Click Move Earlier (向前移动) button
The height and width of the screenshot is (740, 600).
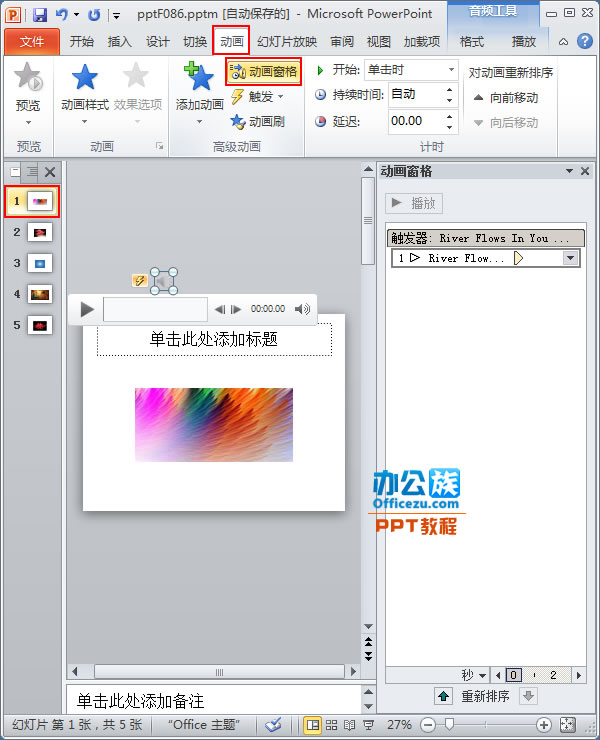[505, 98]
